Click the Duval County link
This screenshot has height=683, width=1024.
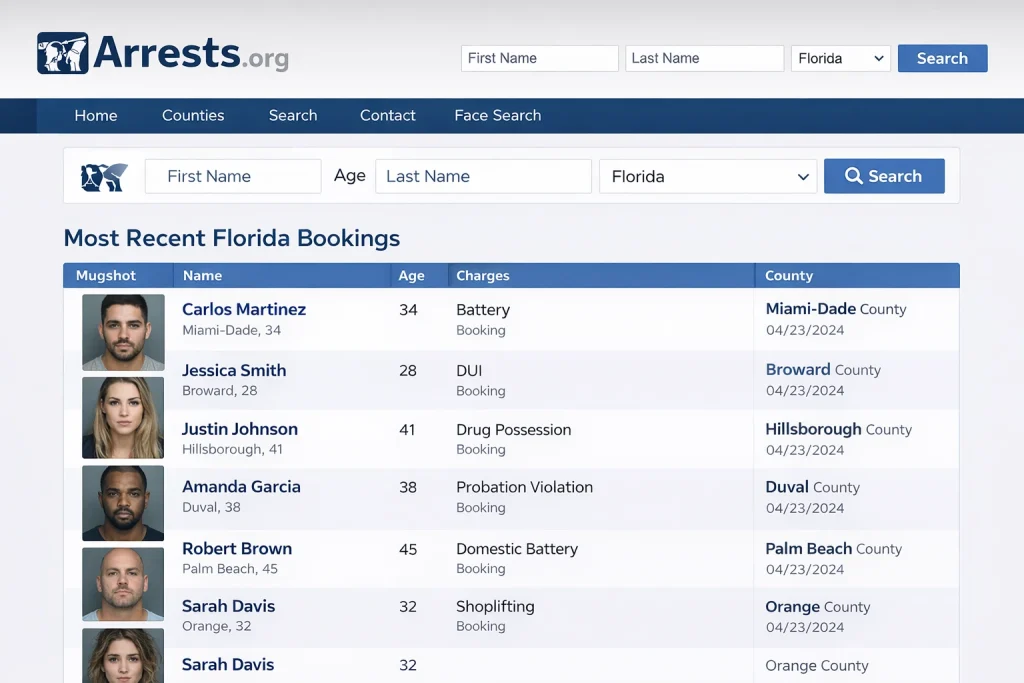(x=812, y=487)
